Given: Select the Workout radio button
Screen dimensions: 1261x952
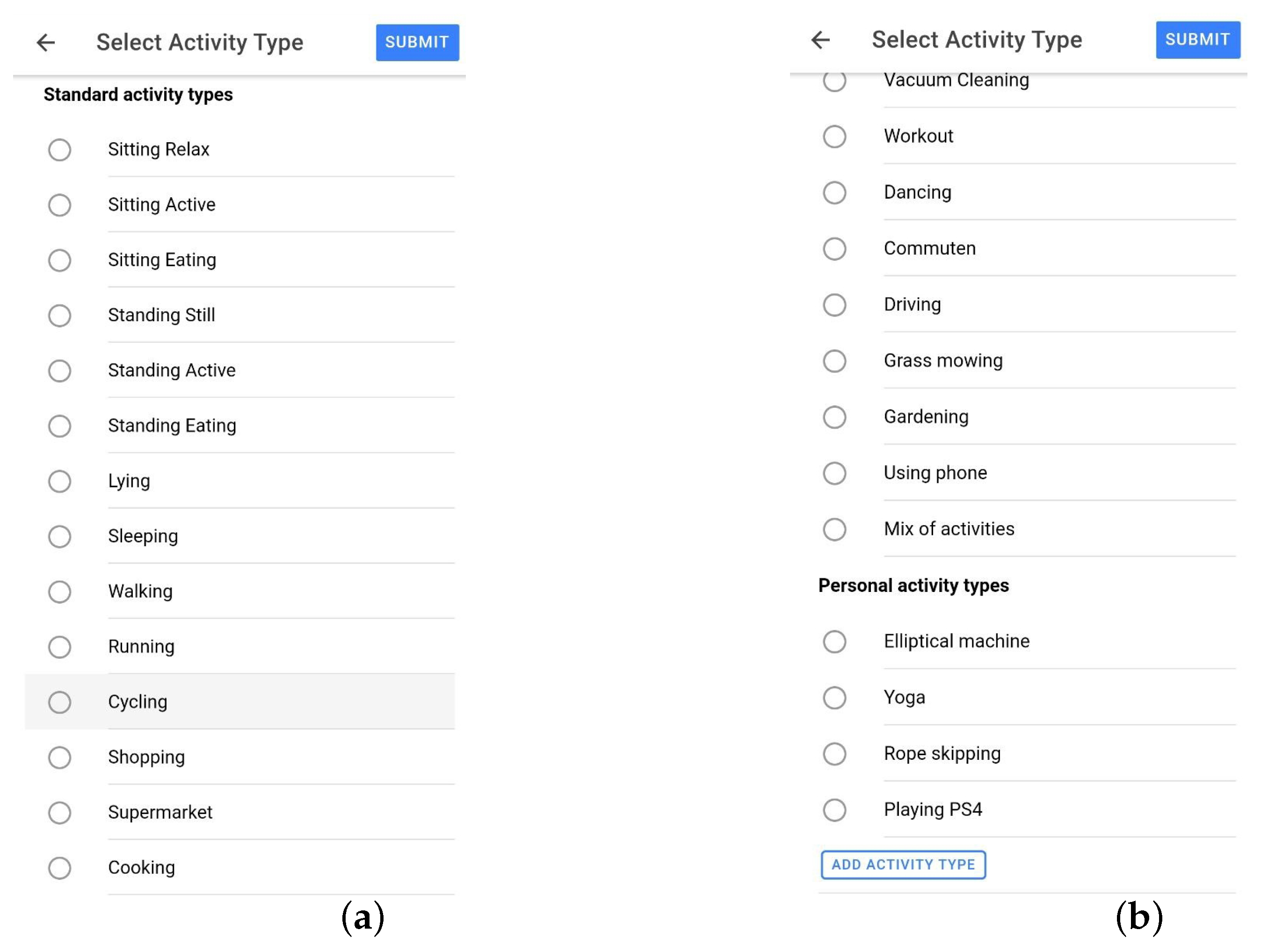Looking at the screenshot, I should [x=834, y=136].
